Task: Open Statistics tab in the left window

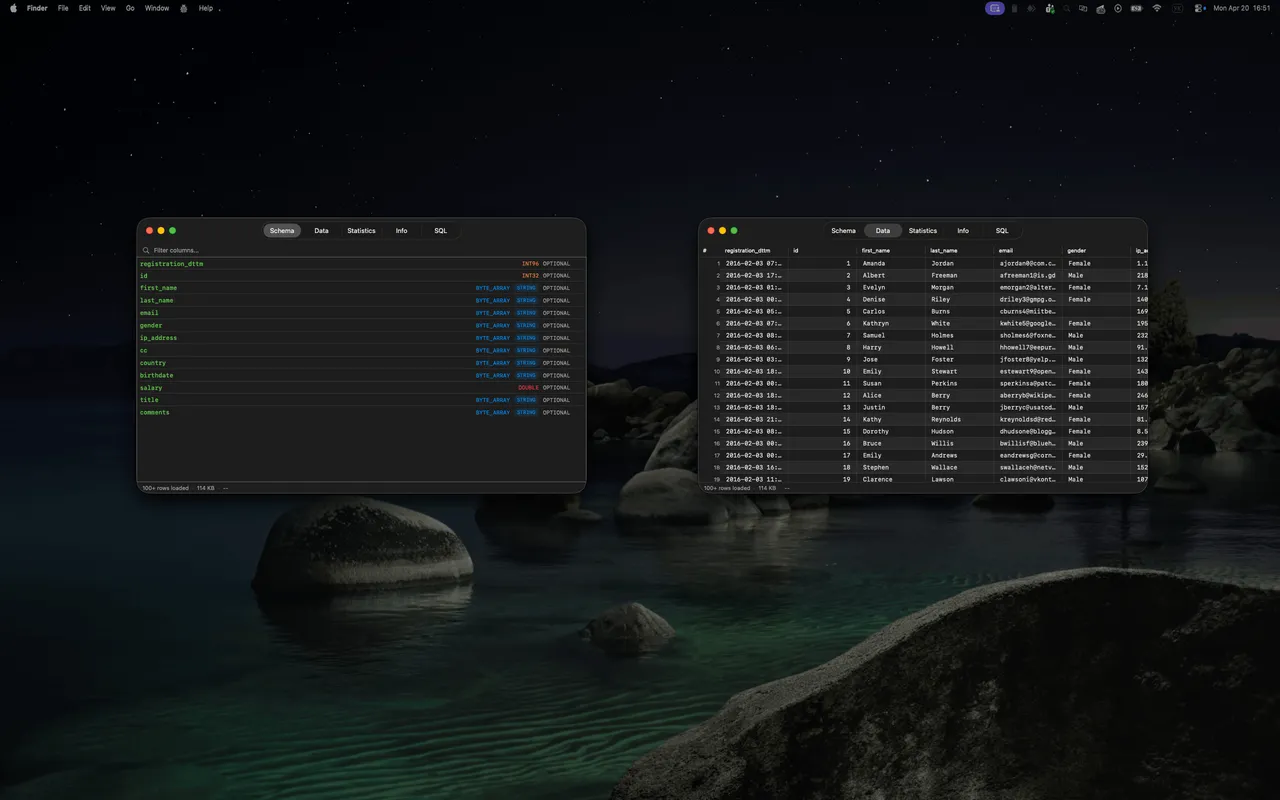Action: point(361,231)
